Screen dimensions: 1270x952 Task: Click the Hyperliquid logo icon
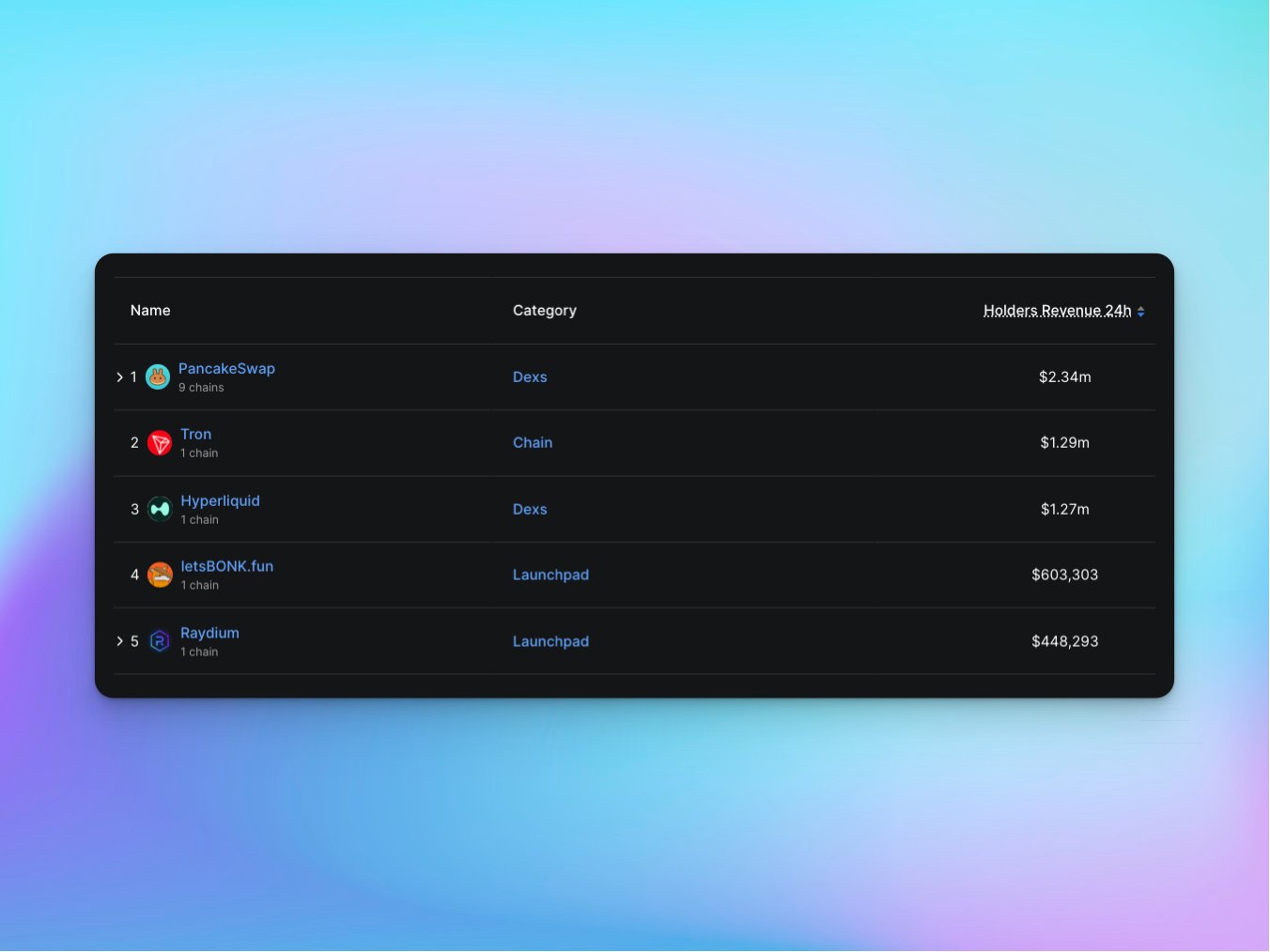tap(160, 509)
